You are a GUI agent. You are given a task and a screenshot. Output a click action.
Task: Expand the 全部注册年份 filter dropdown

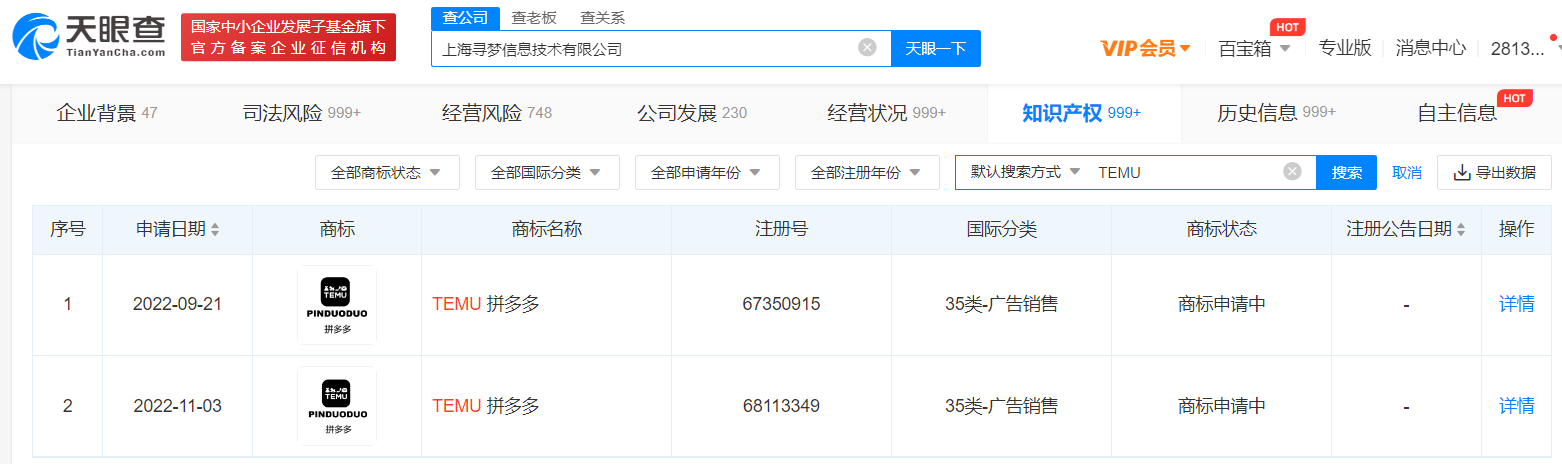(867, 172)
